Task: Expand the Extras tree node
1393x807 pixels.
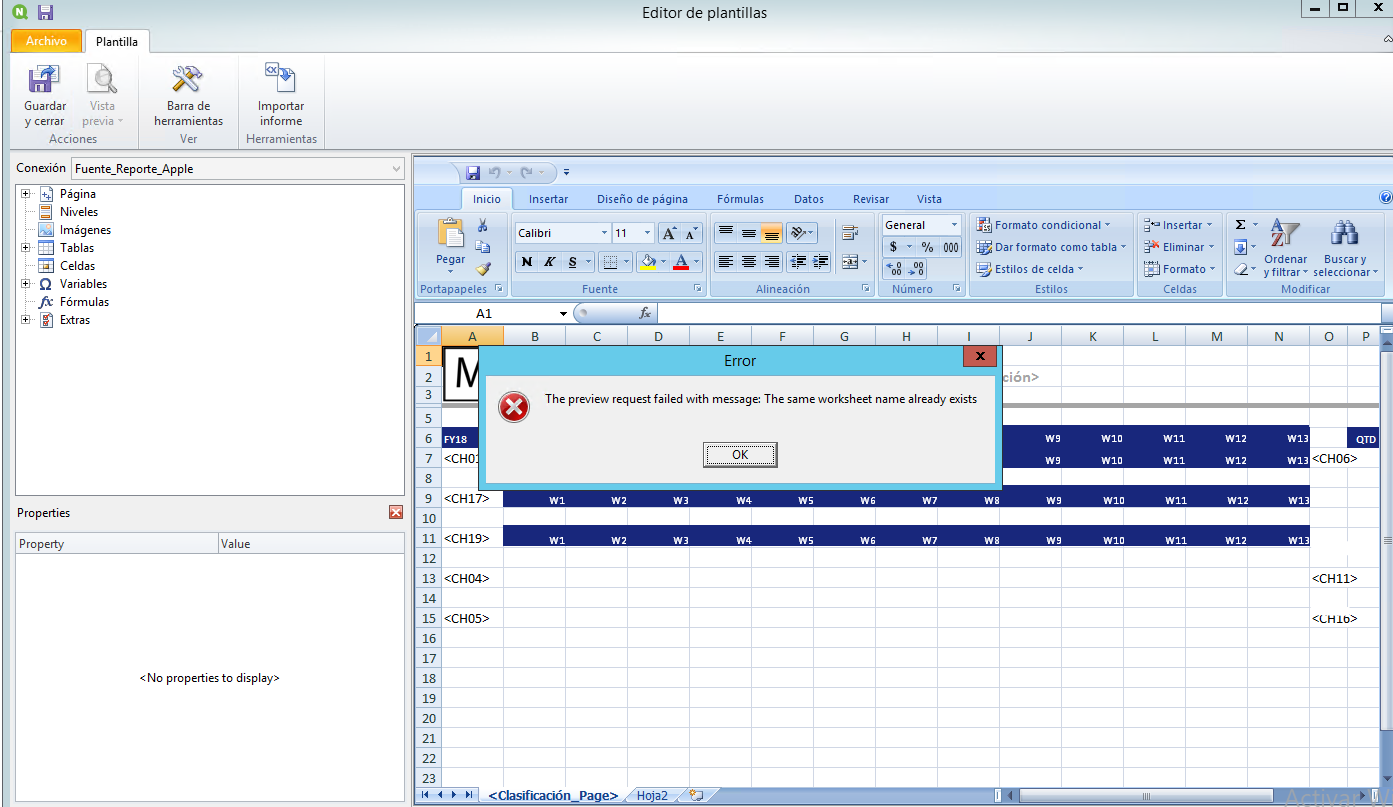Action: coord(26,320)
